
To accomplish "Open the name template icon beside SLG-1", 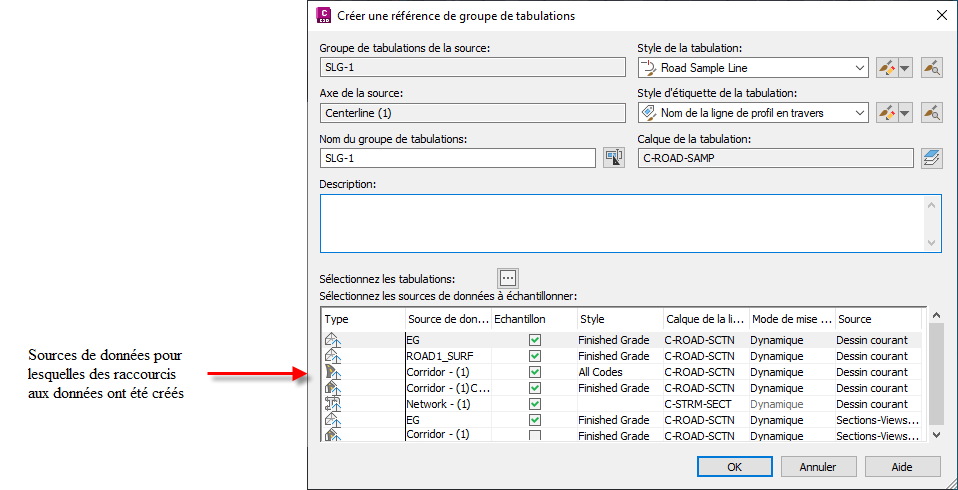I will point(614,158).
